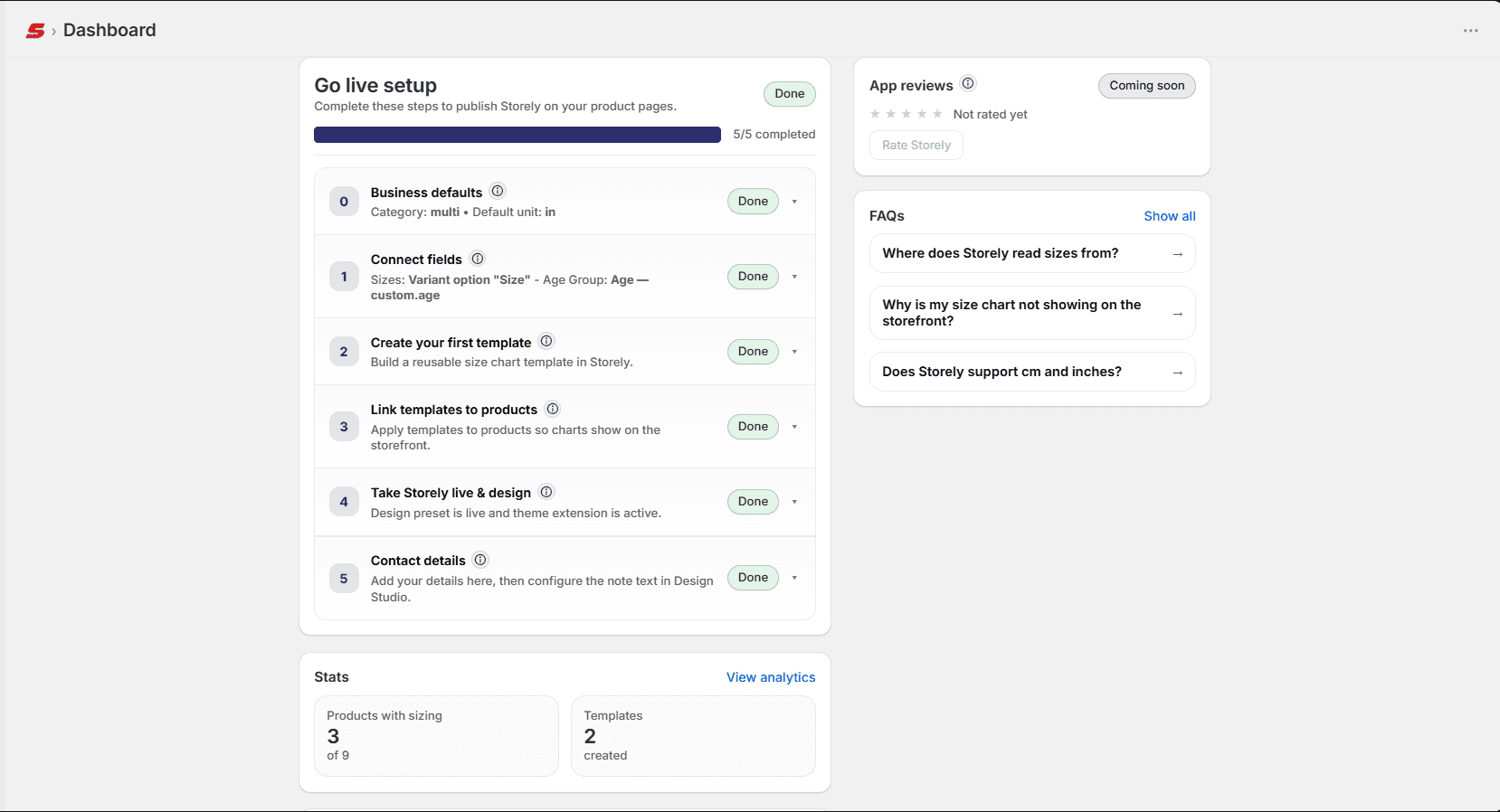
Task: Click Done badge in Go live setup header
Action: [790, 94]
